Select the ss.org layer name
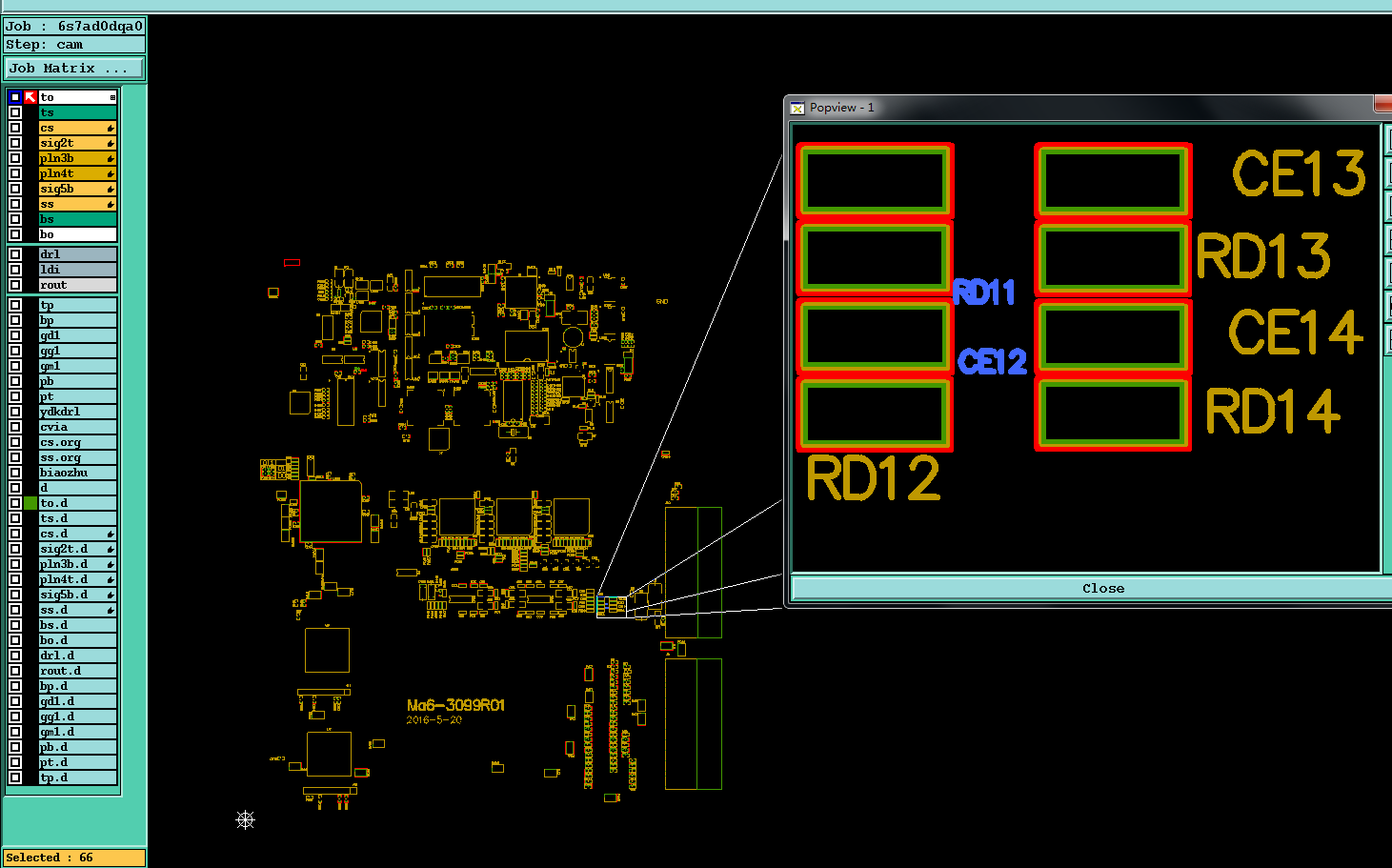This screenshot has width=1392, height=868. tap(77, 457)
